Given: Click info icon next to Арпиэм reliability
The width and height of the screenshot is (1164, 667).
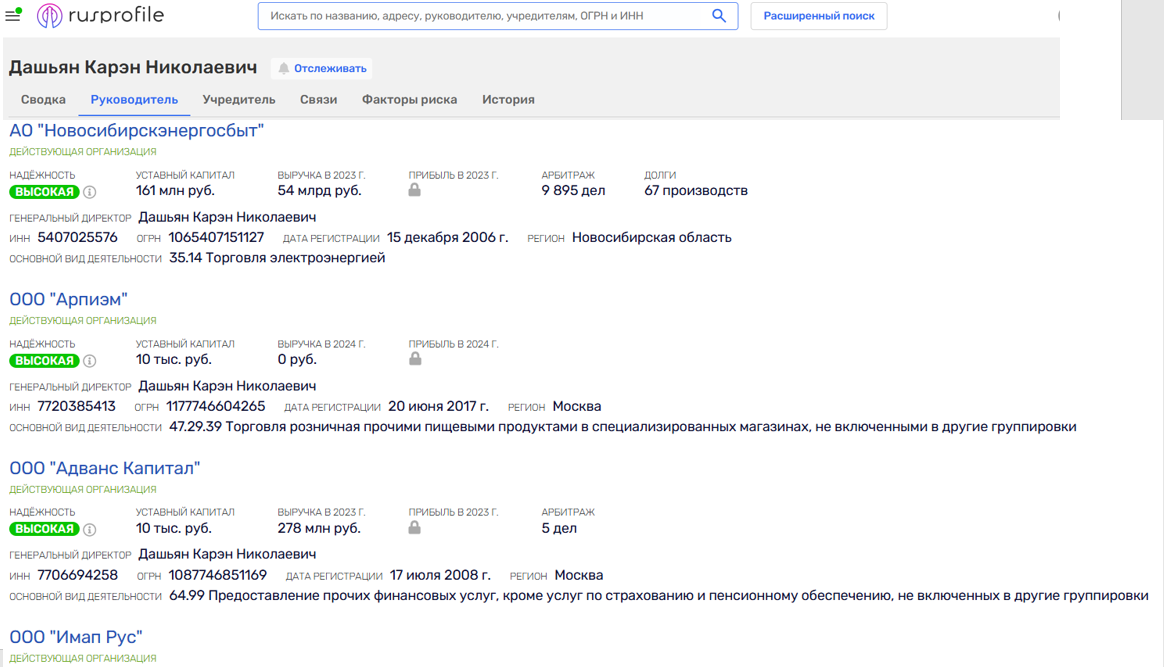Looking at the screenshot, I should pos(90,361).
